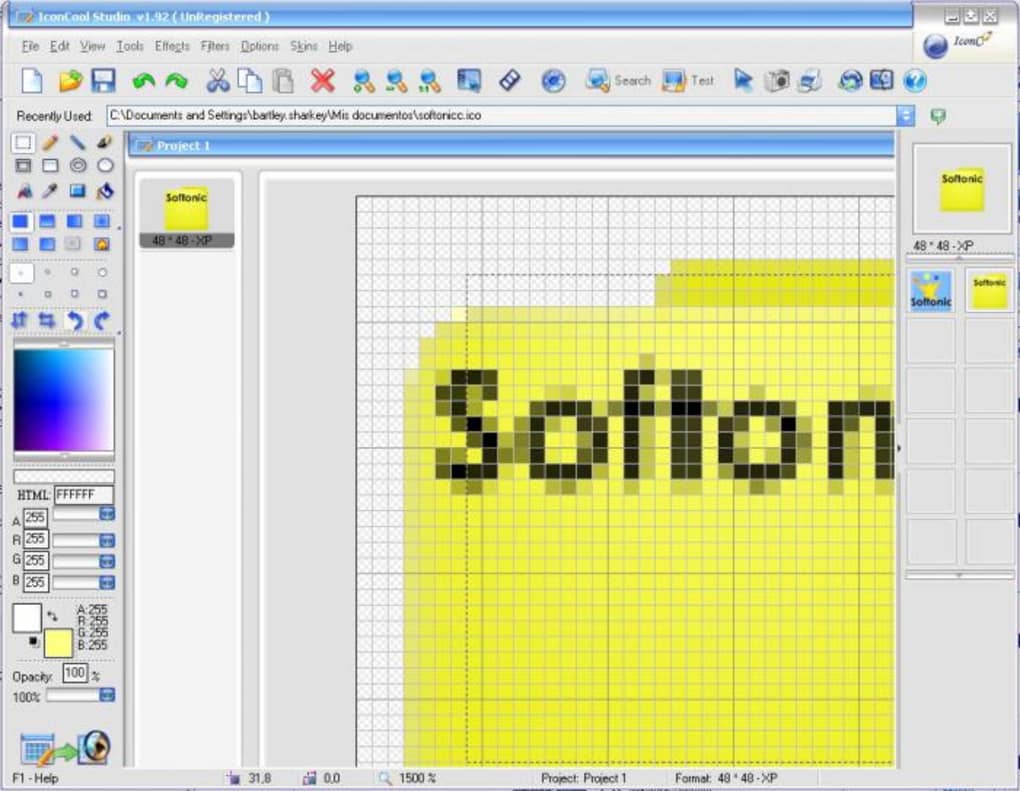
Task: Select the Eraser tool
Action: pyautogui.click(x=104, y=142)
